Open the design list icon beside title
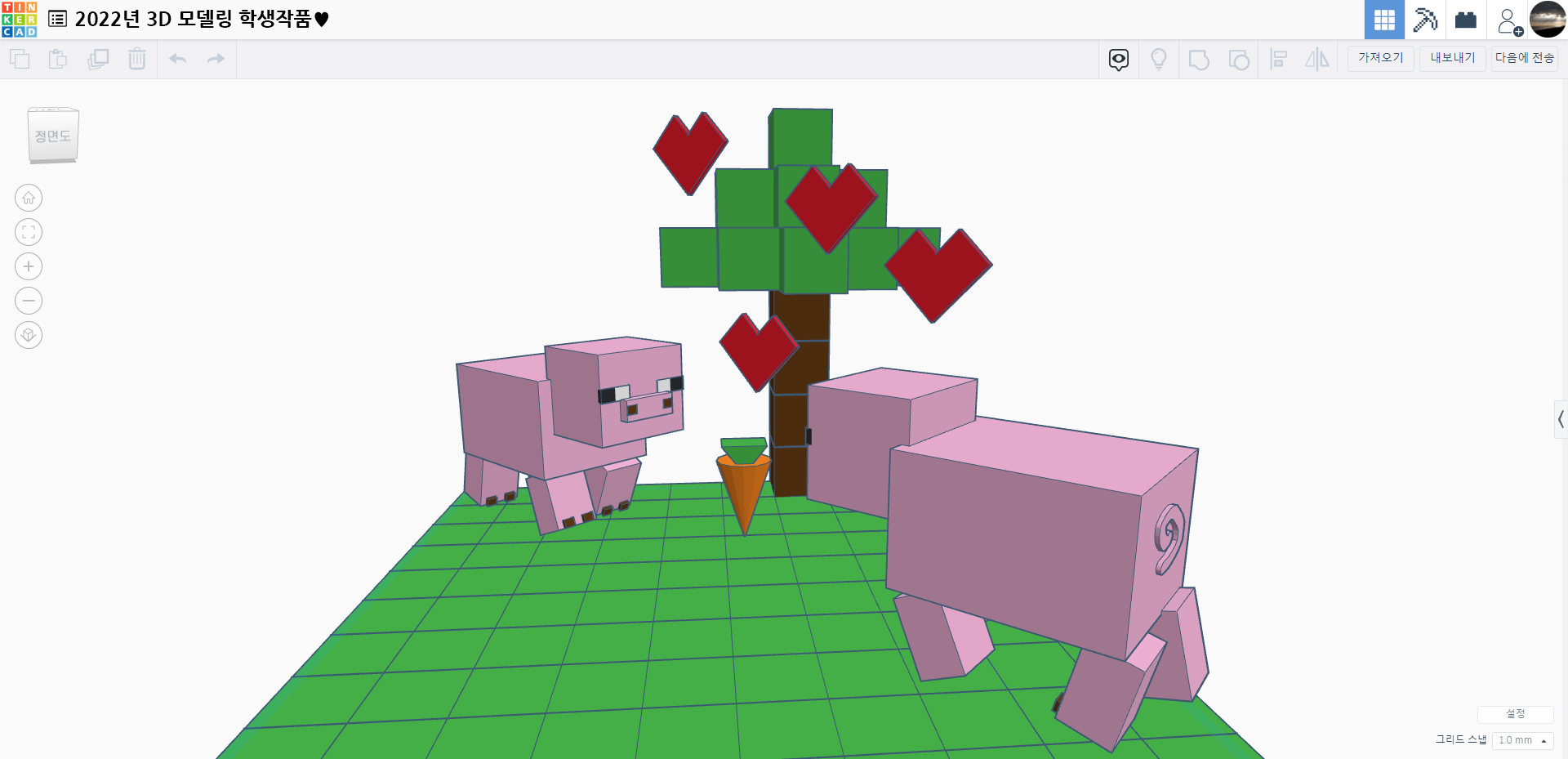1568x759 pixels. click(58, 19)
